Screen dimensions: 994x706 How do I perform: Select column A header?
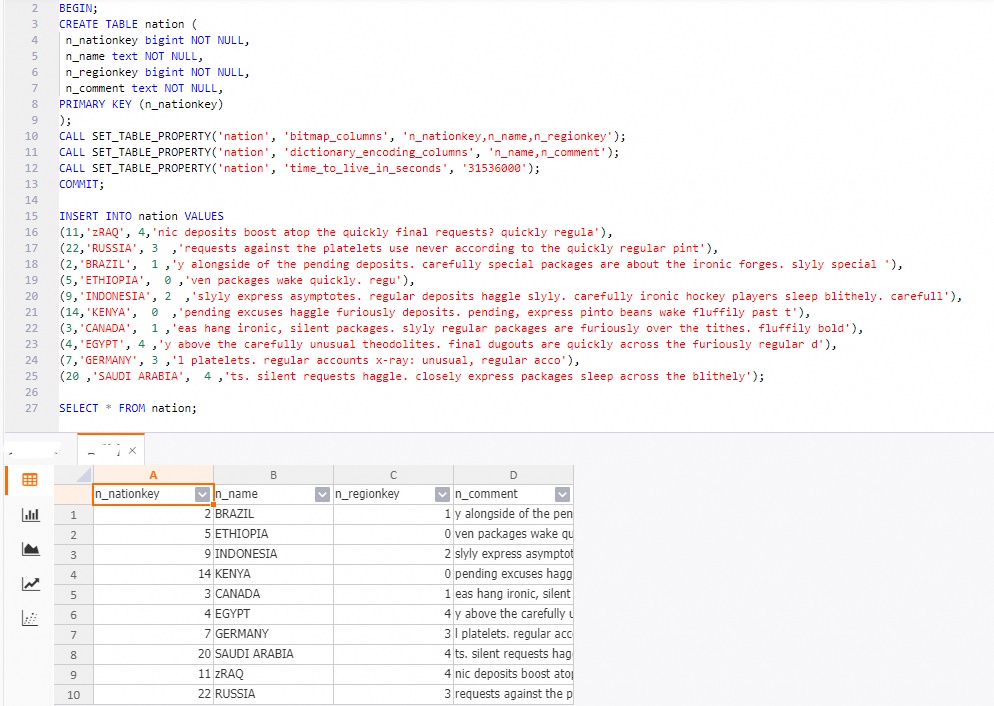pos(153,475)
